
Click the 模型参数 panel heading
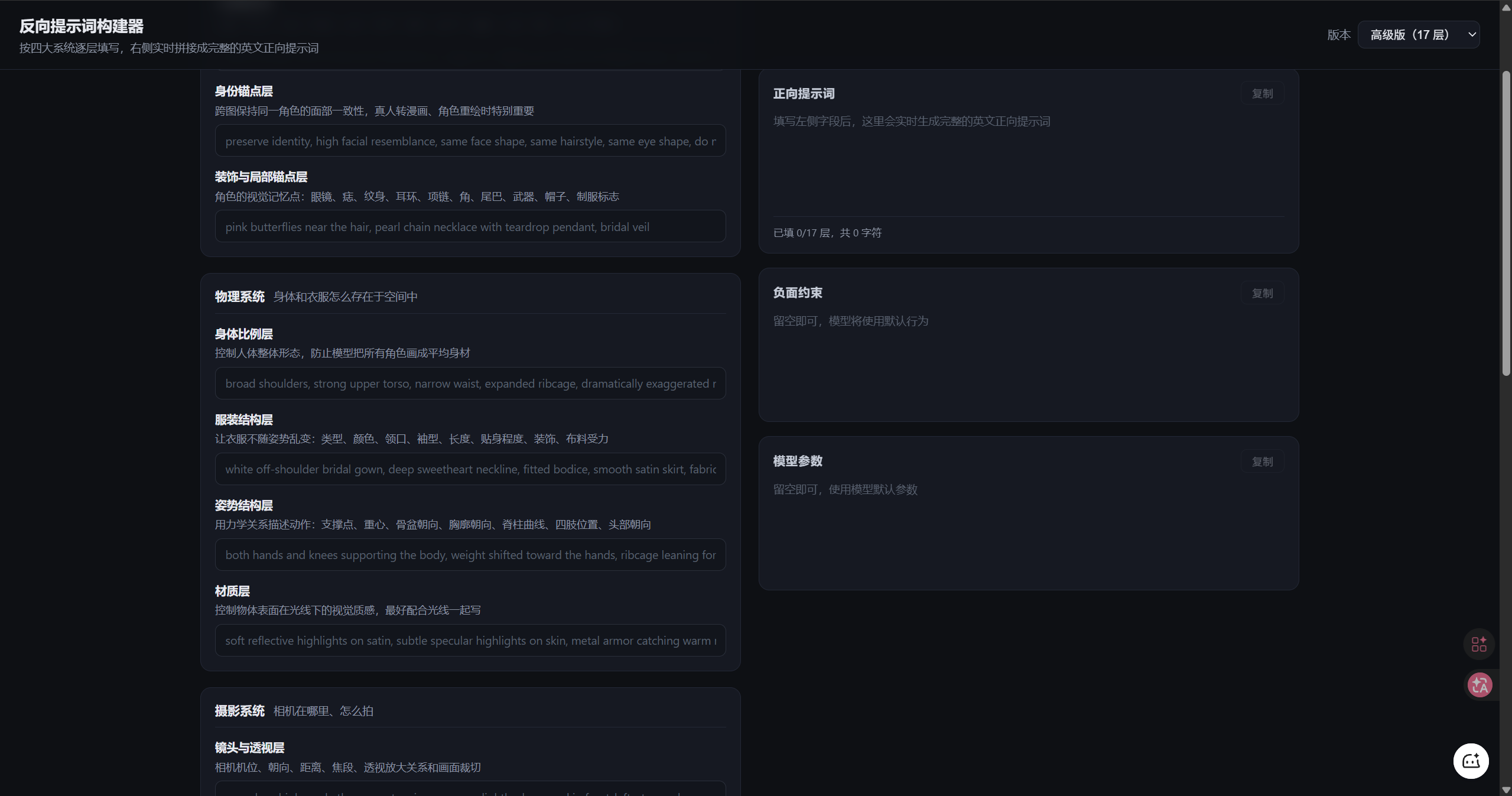click(798, 461)
